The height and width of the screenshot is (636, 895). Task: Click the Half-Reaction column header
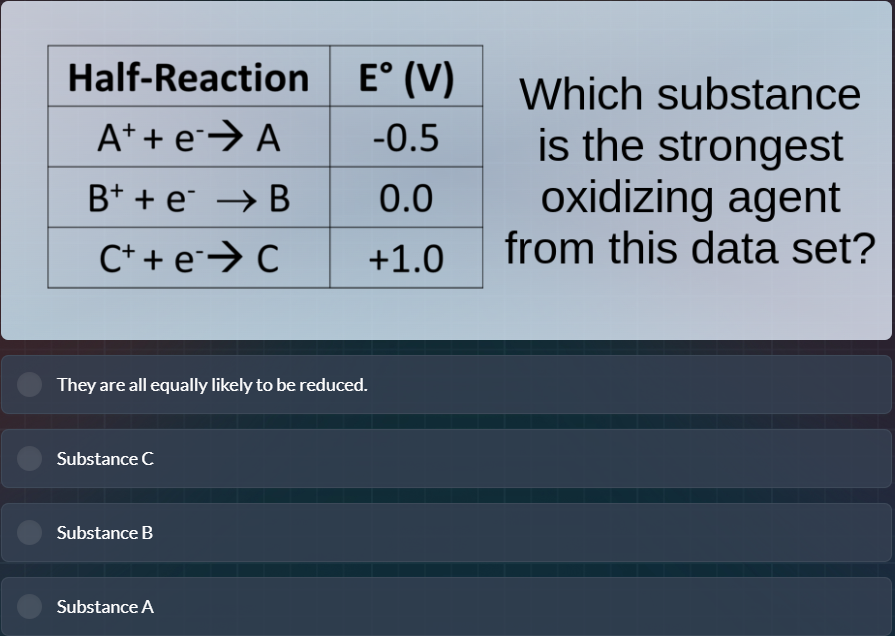tap(187, 76)
